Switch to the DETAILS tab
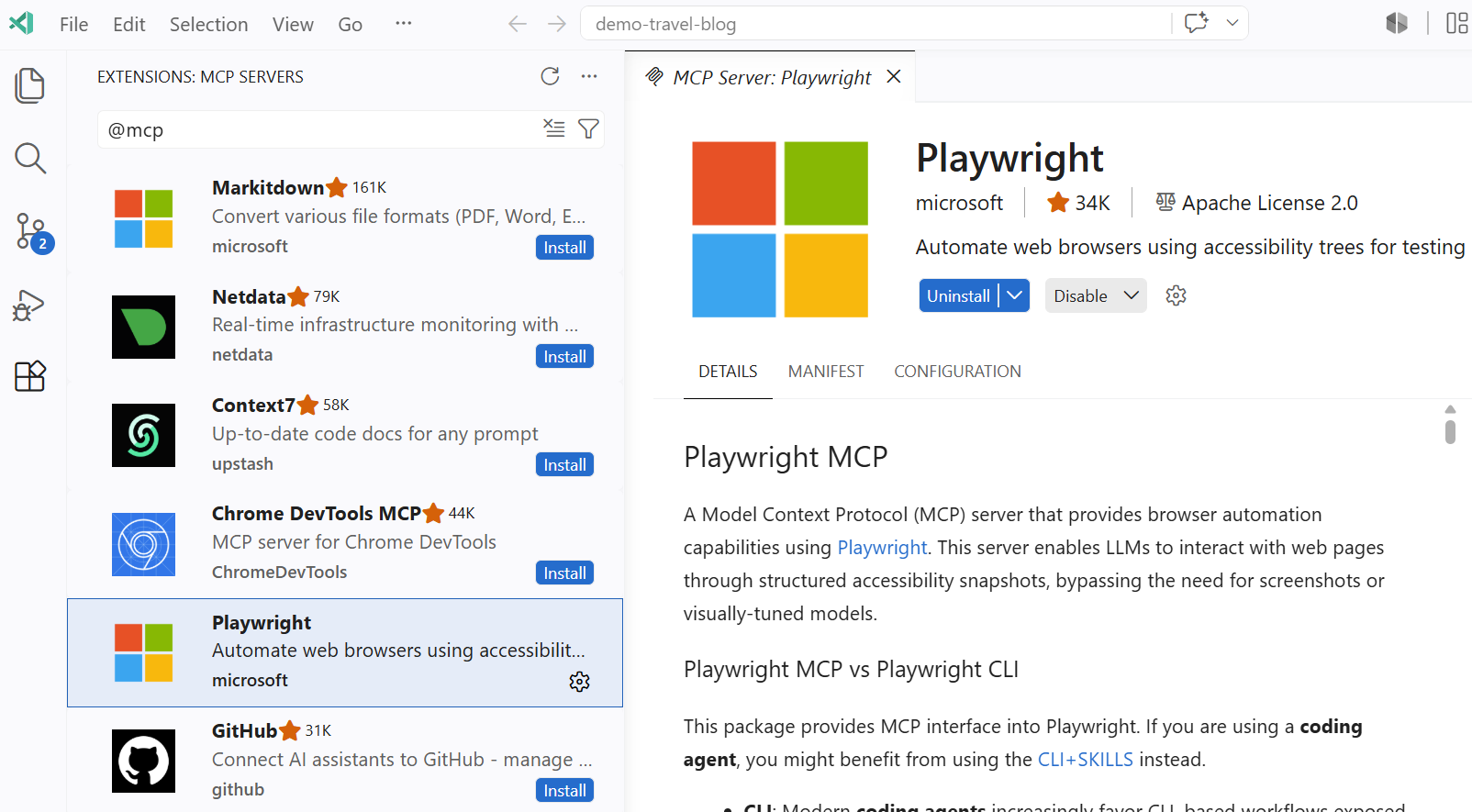This screenshot has height=812, width=1472. pos(728,372)
